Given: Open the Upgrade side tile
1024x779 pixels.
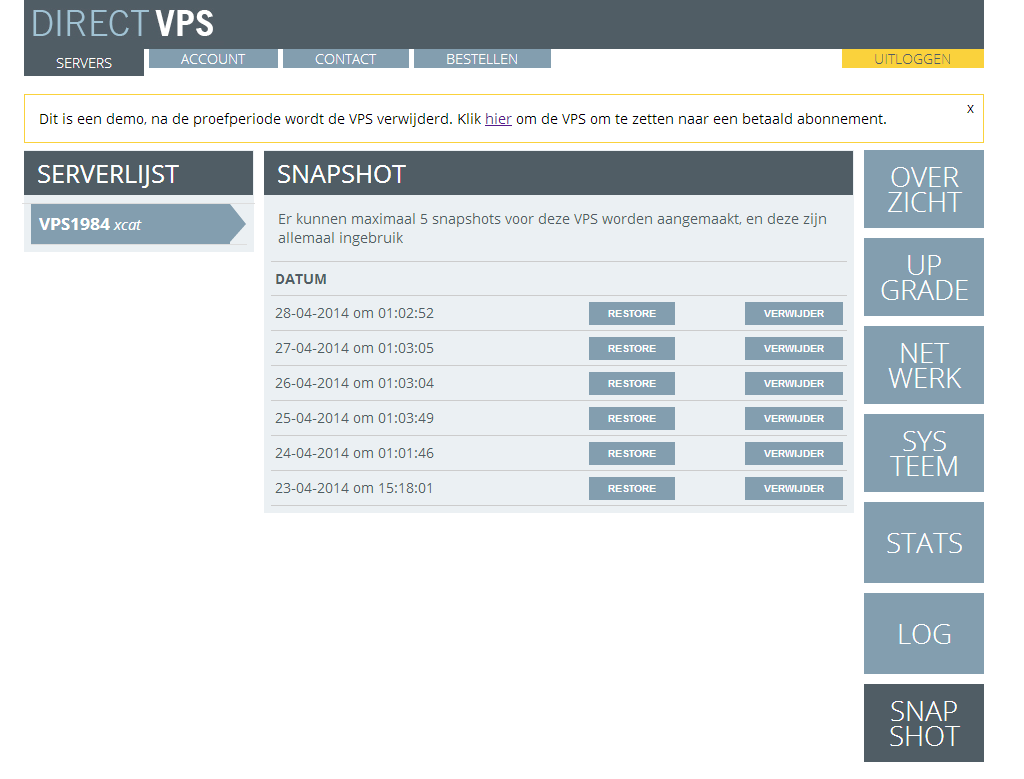Looking at the screenshot, I should click(x=923, y=278).
